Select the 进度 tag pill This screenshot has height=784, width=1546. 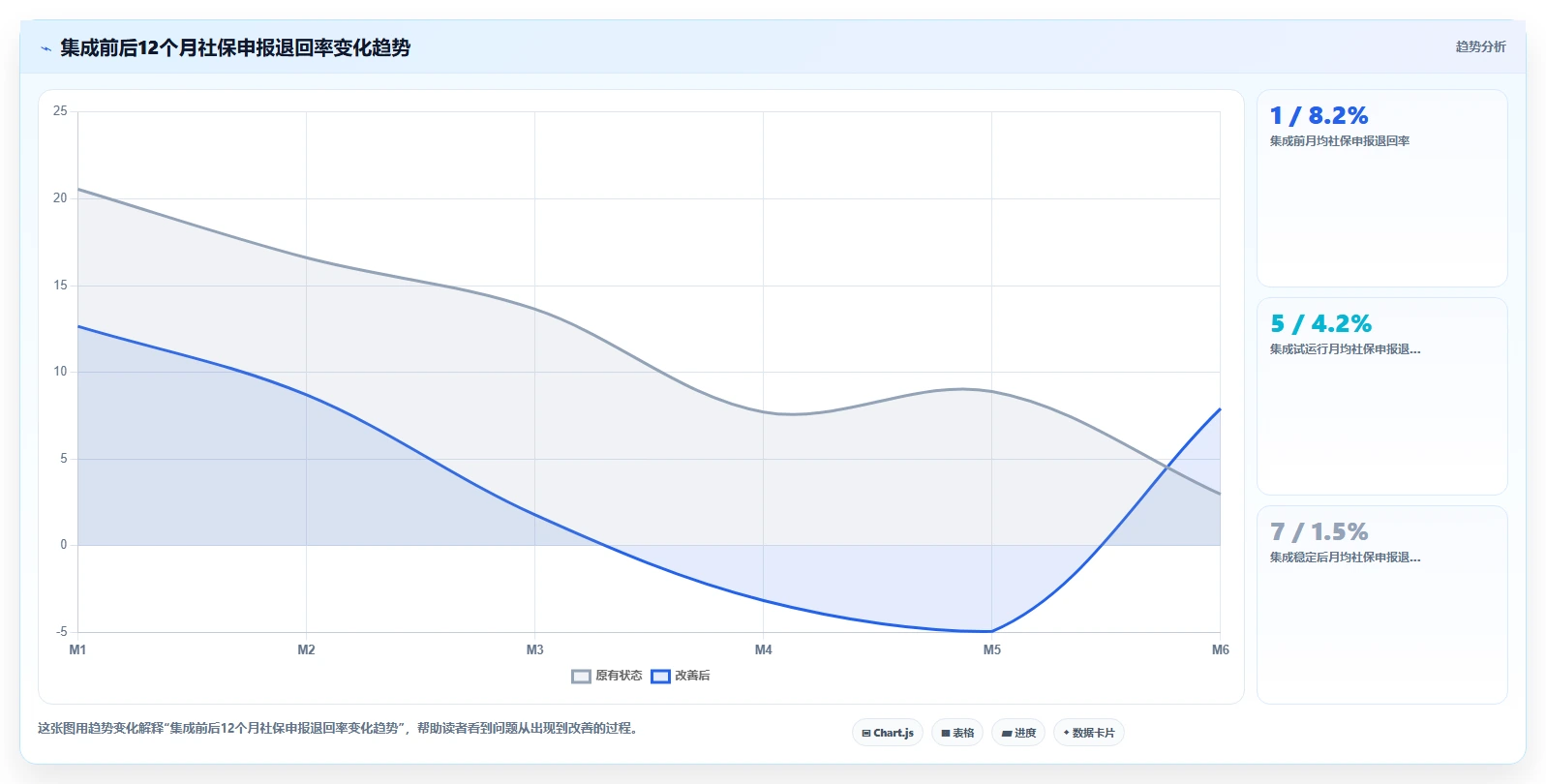[1018, 733]
